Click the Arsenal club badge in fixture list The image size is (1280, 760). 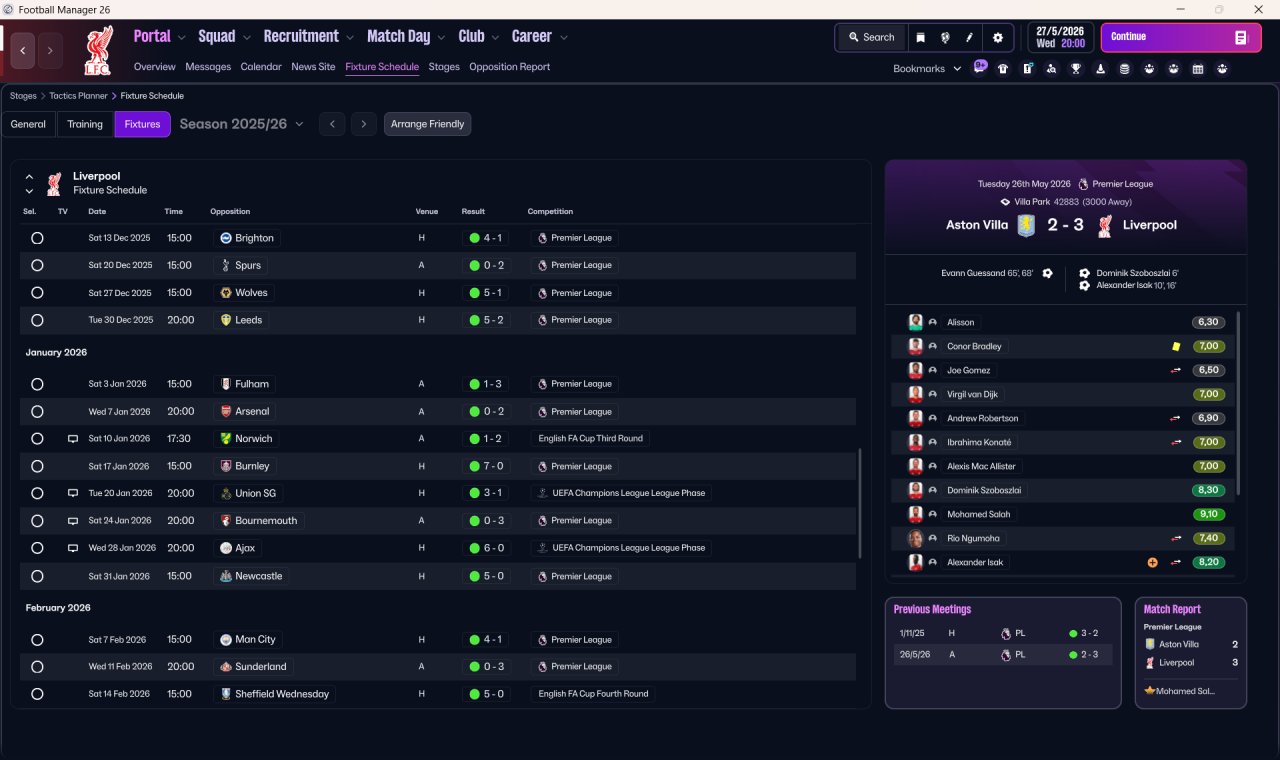pos(226,411)
